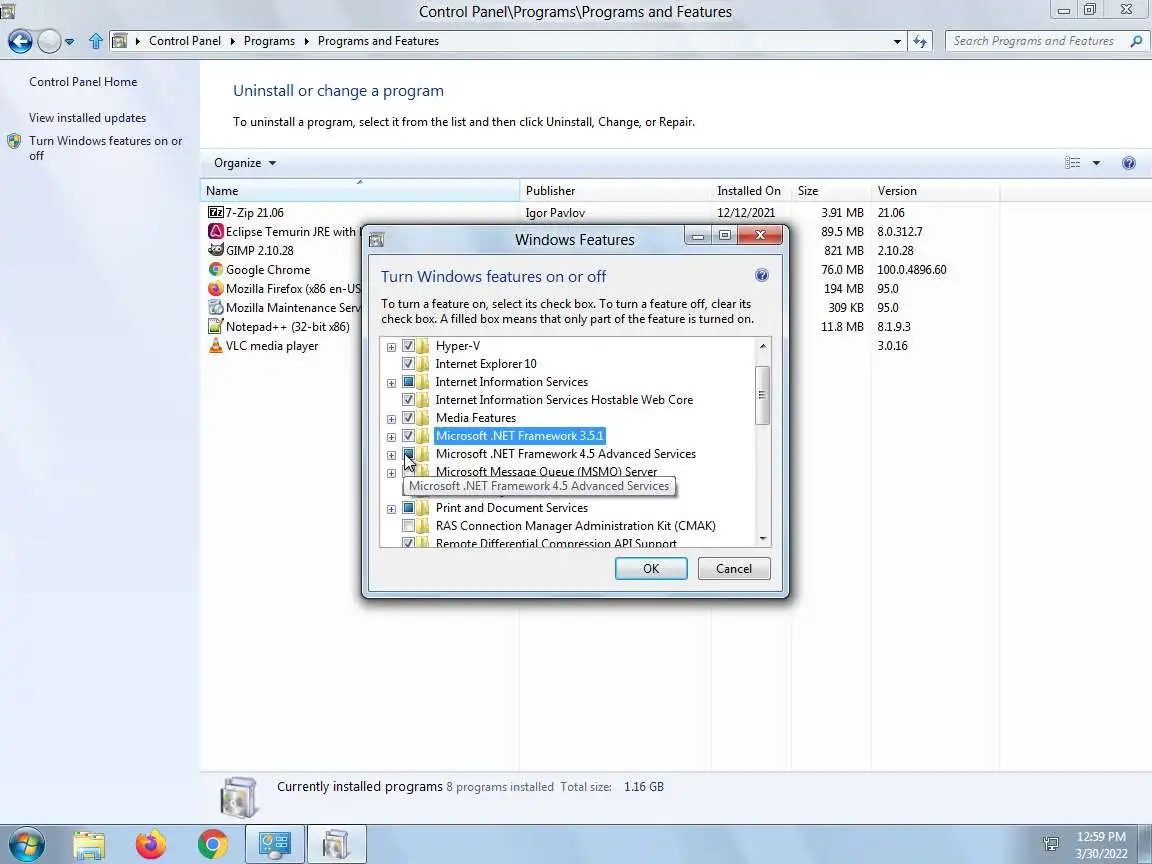This screenshot has width=1152, height=864.
Task: Click the network tray icon
Action: pos(1051,844)
